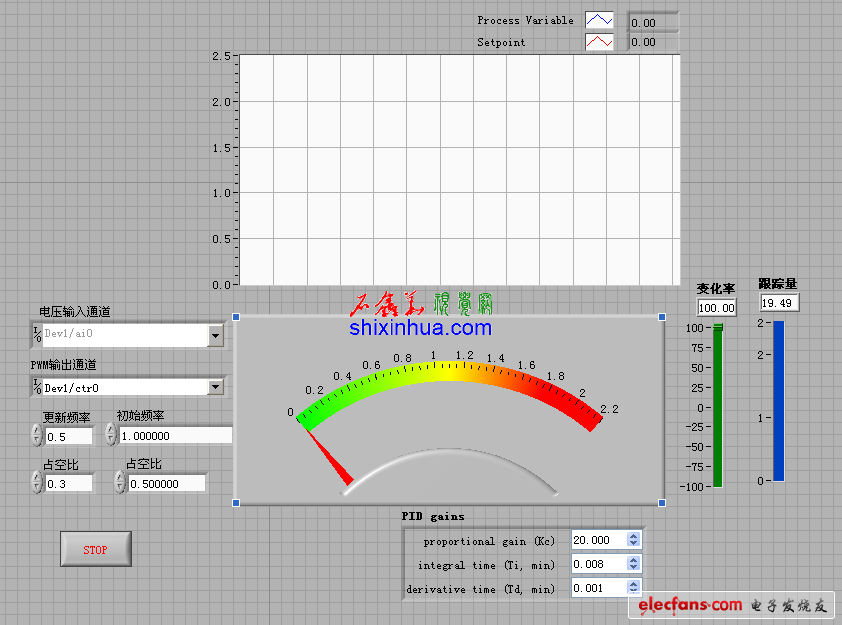Click the proportional gain (Kc) spinner arrows

click(x=632, y=540)
